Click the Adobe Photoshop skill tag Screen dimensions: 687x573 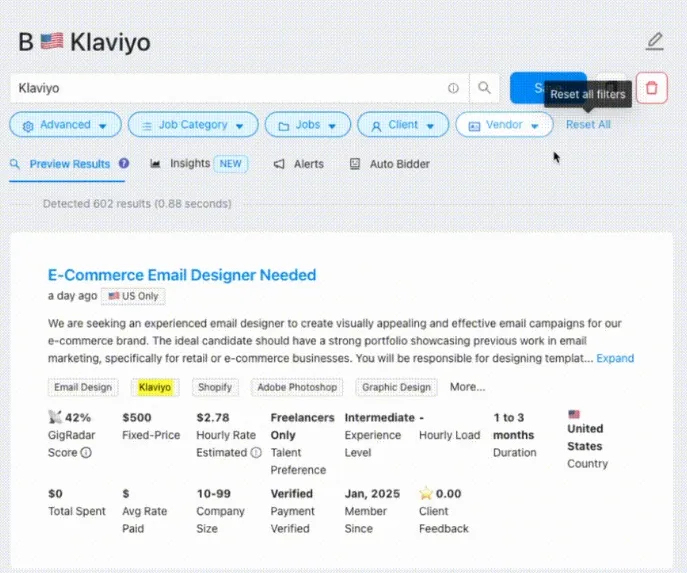click(297, 387)
